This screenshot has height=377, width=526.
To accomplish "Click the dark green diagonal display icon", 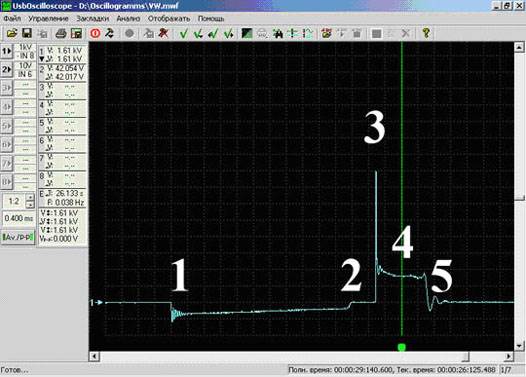I will pyautogui.click(x=247, y=33).
